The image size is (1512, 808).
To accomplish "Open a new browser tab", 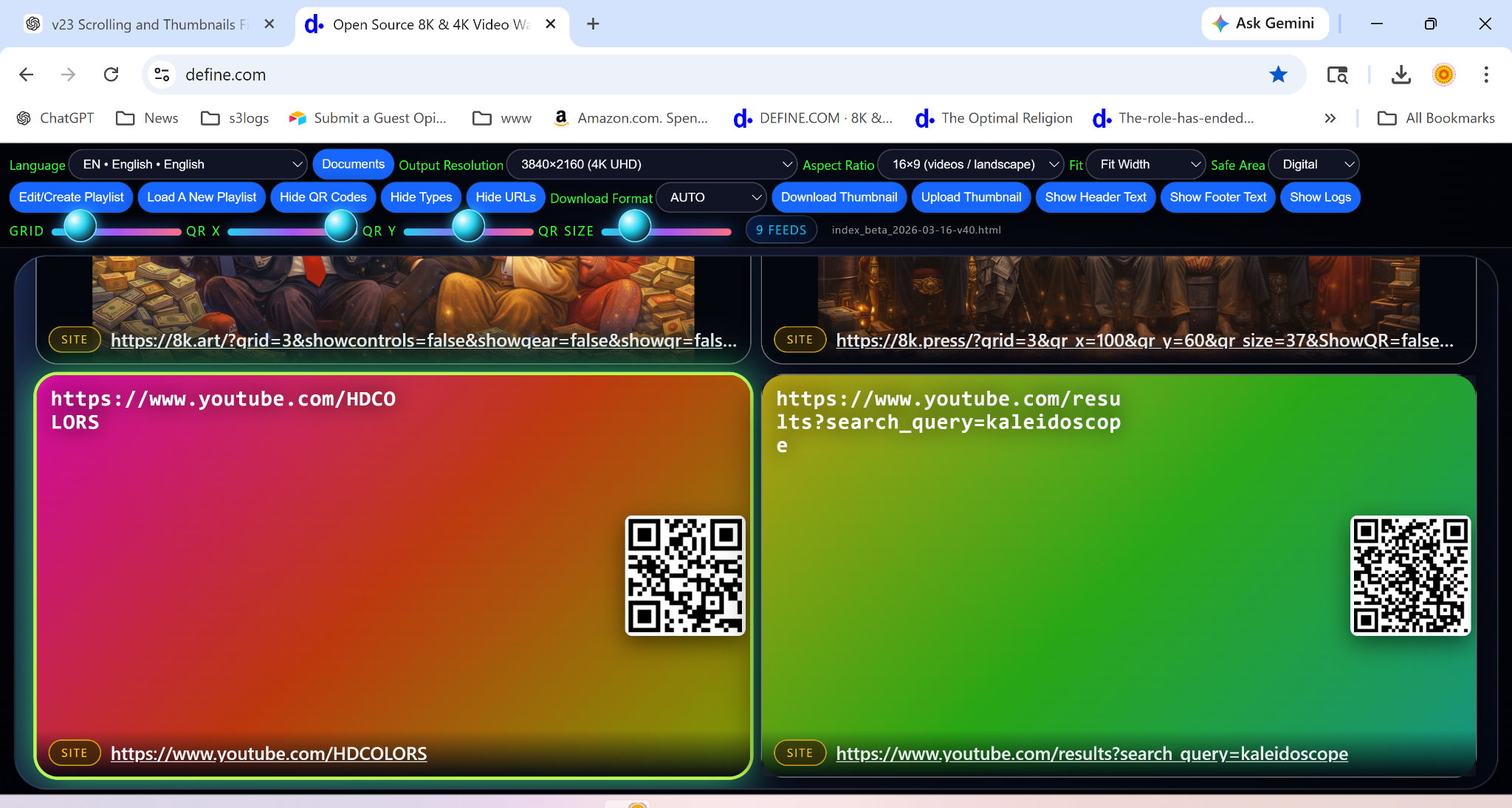I will (x=593, y=24).
